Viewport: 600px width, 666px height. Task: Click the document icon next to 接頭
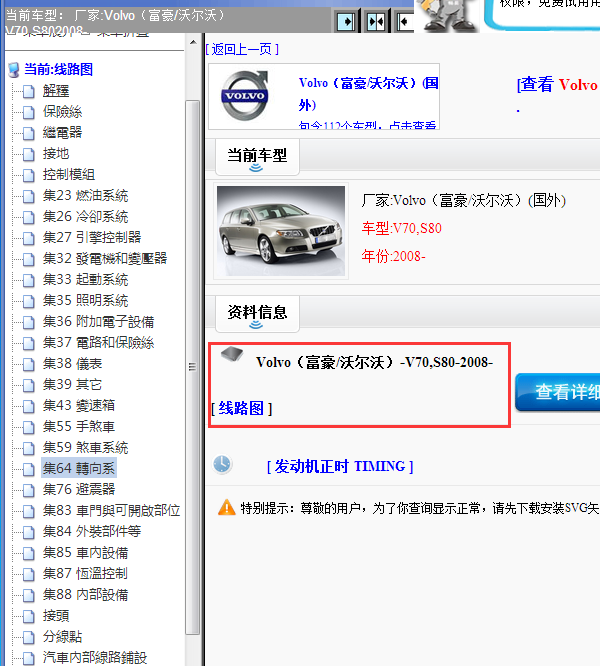tap(28, 616)
